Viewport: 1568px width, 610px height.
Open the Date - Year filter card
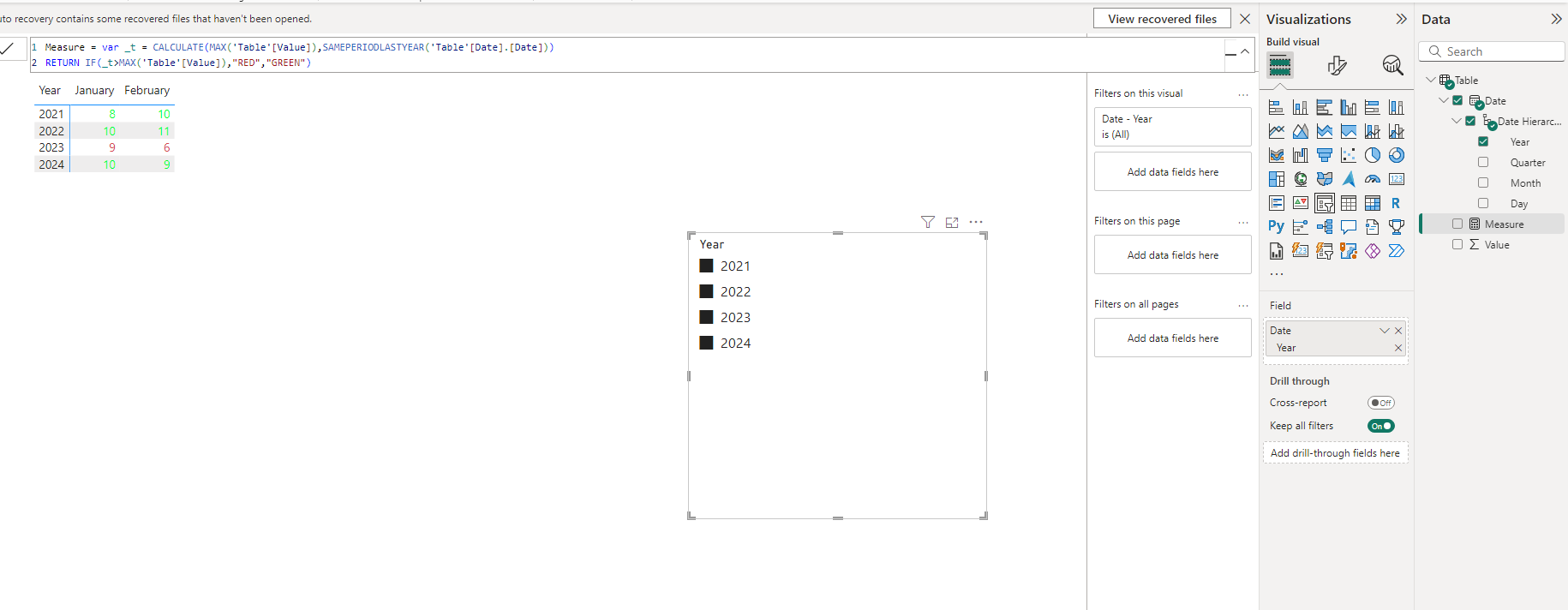tap(1172, 127)
